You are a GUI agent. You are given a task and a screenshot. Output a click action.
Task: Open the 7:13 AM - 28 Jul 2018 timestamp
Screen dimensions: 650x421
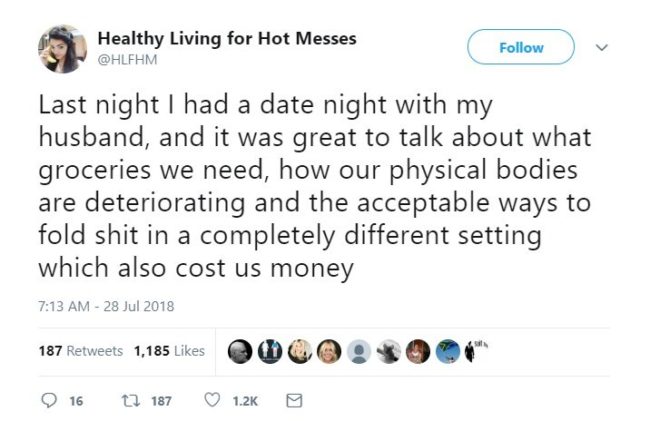(x=106, y=306)
